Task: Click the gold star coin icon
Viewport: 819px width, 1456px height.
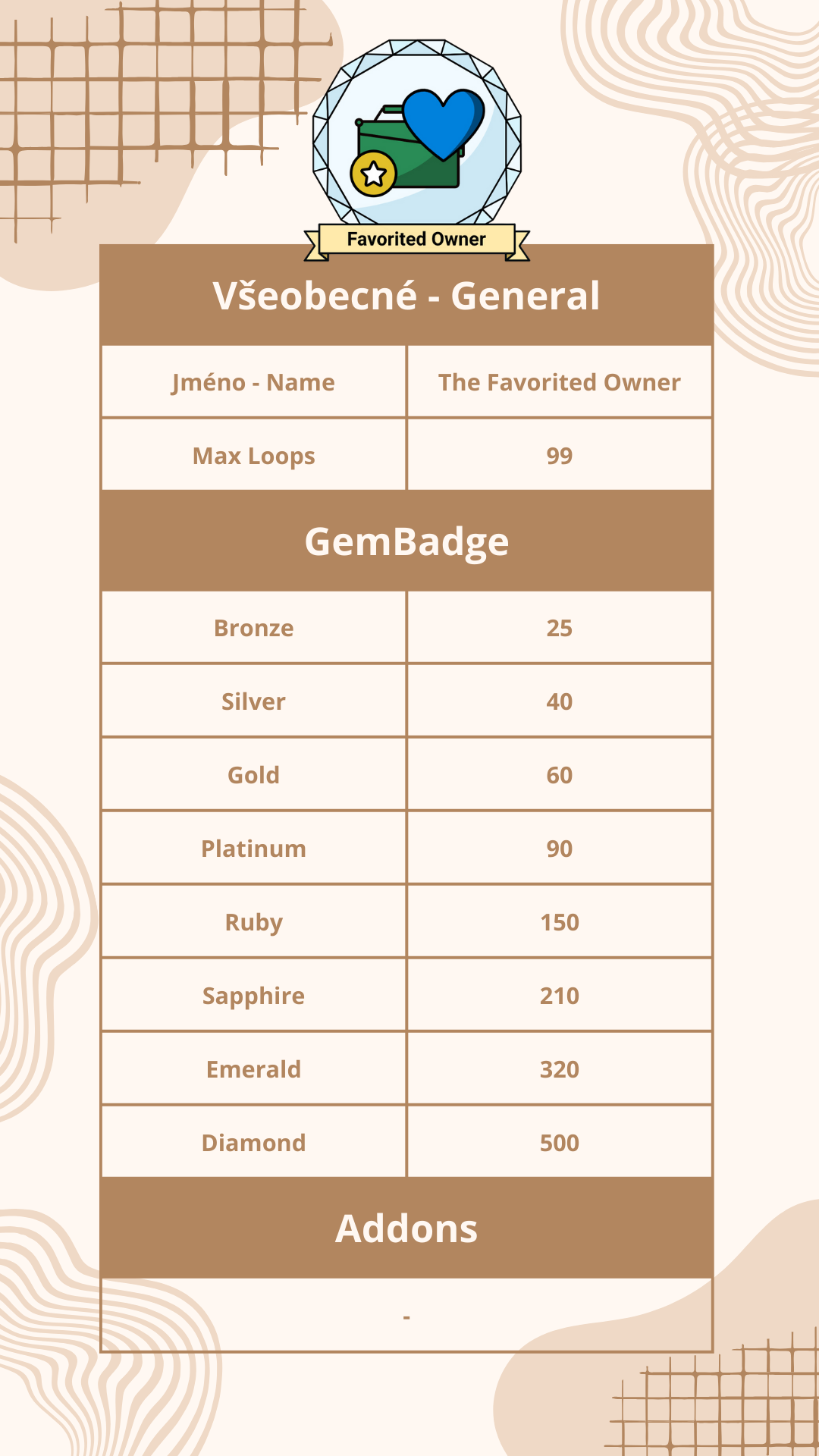Action: click(373, 174)
